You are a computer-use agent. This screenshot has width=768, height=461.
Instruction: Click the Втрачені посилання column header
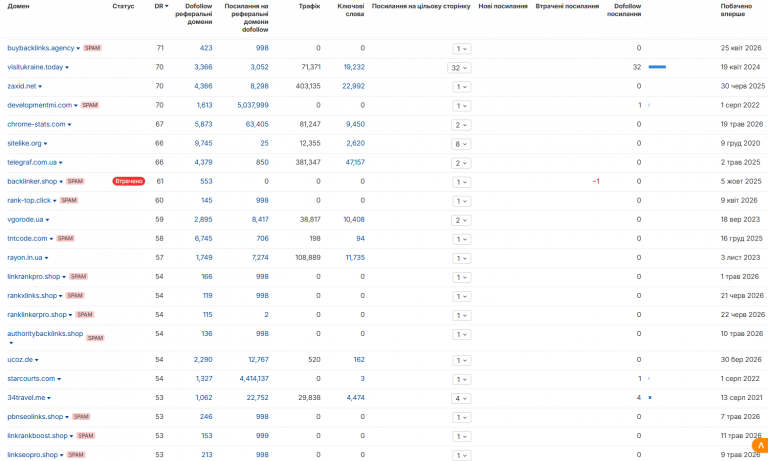[567, 6]
